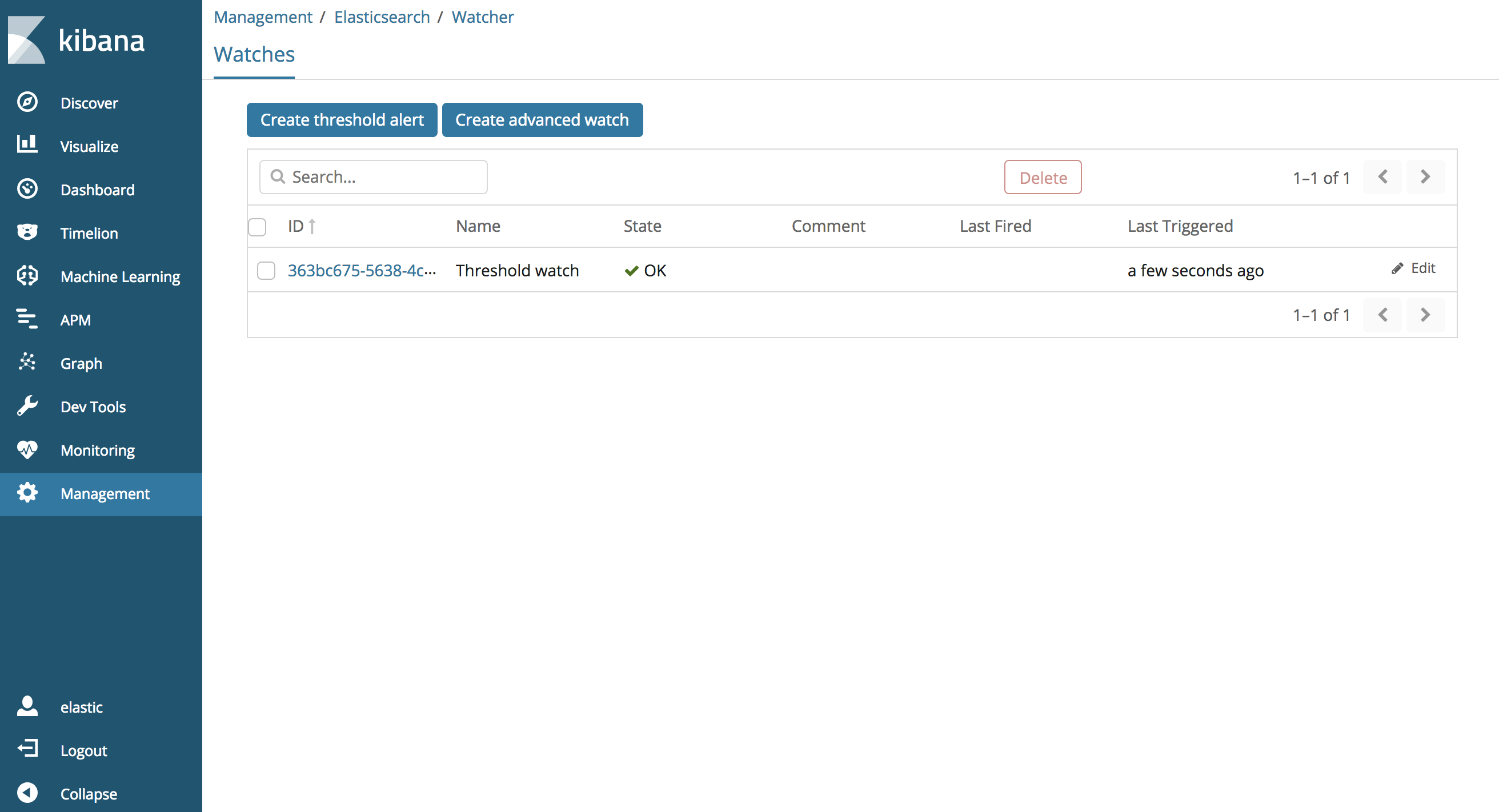Collapse the Kibana sidebar

tap(27, 793)
